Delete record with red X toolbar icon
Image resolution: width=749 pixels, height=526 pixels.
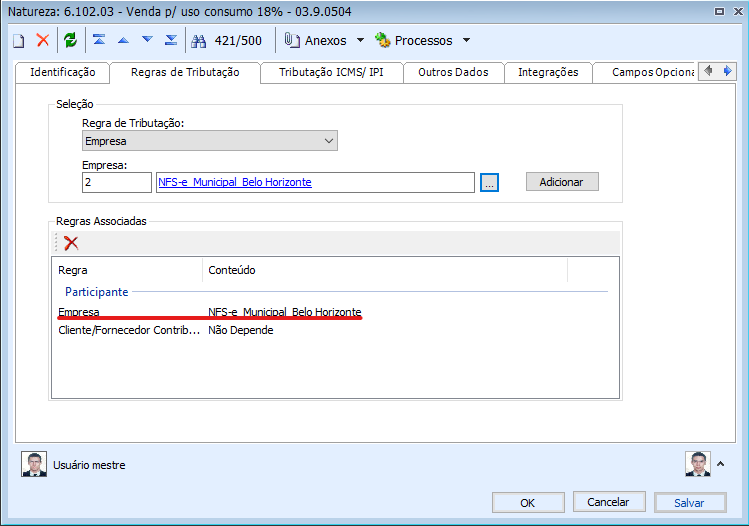[x=43, y=40]
